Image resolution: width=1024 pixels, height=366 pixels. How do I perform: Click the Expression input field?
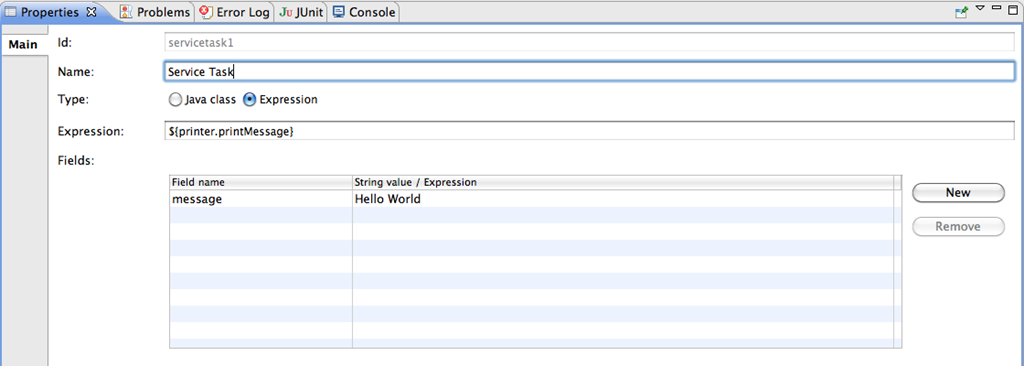click(x=588, y=131)
